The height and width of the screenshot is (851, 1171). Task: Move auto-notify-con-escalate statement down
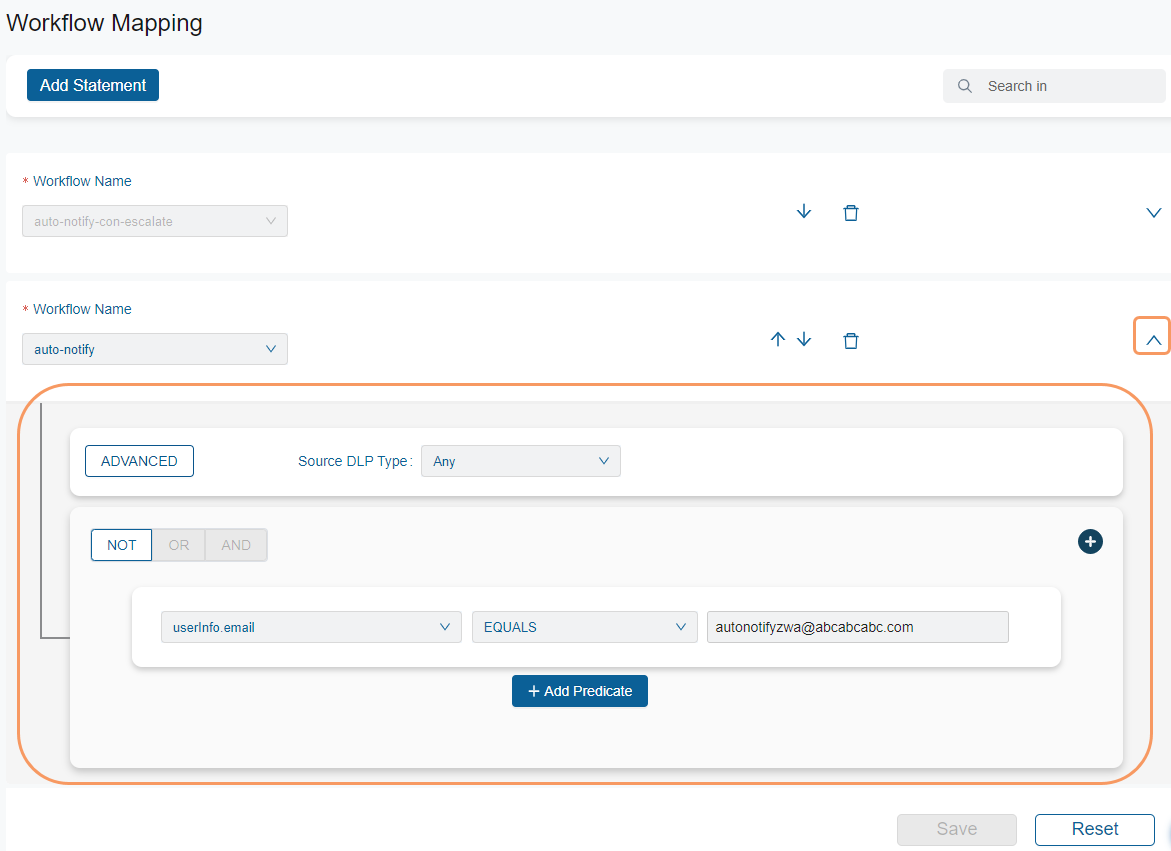pos(804,212)
